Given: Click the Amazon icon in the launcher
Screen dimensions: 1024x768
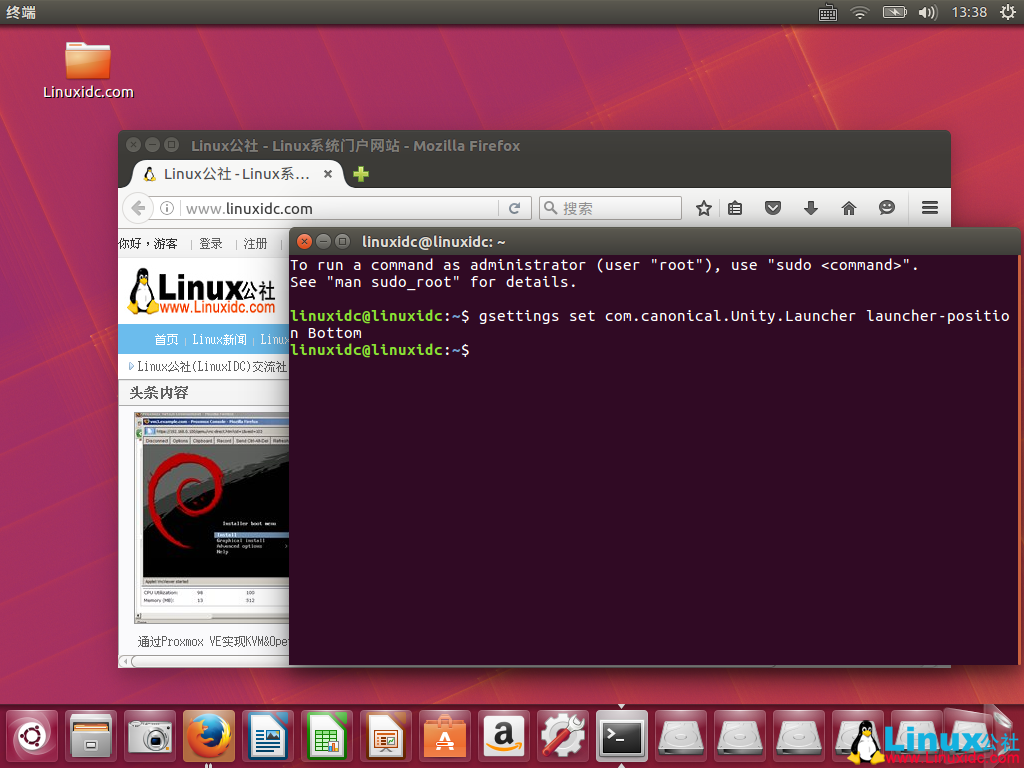Looking at the screenshot, I should click(504, 736).
